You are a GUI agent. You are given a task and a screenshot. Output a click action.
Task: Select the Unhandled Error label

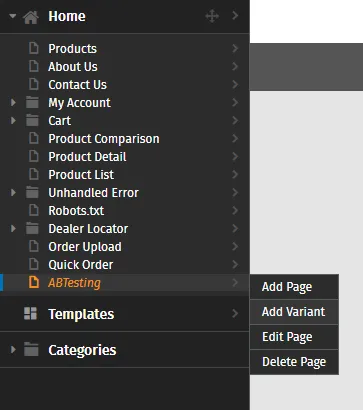pos(94,193)
